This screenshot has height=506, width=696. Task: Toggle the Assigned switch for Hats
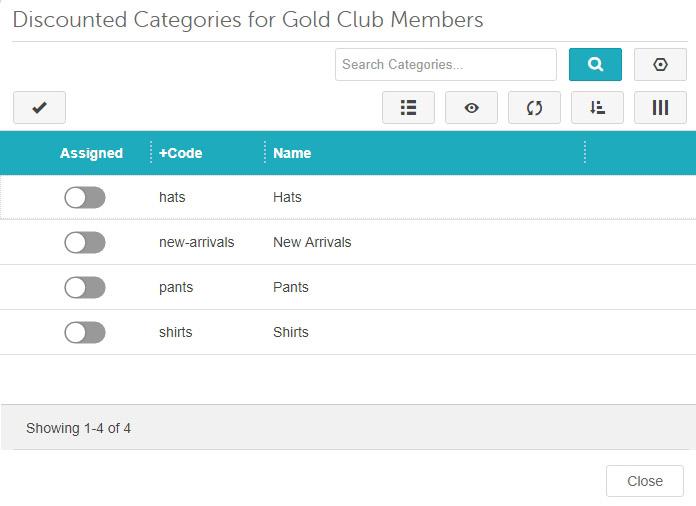(x=85, y=198)
